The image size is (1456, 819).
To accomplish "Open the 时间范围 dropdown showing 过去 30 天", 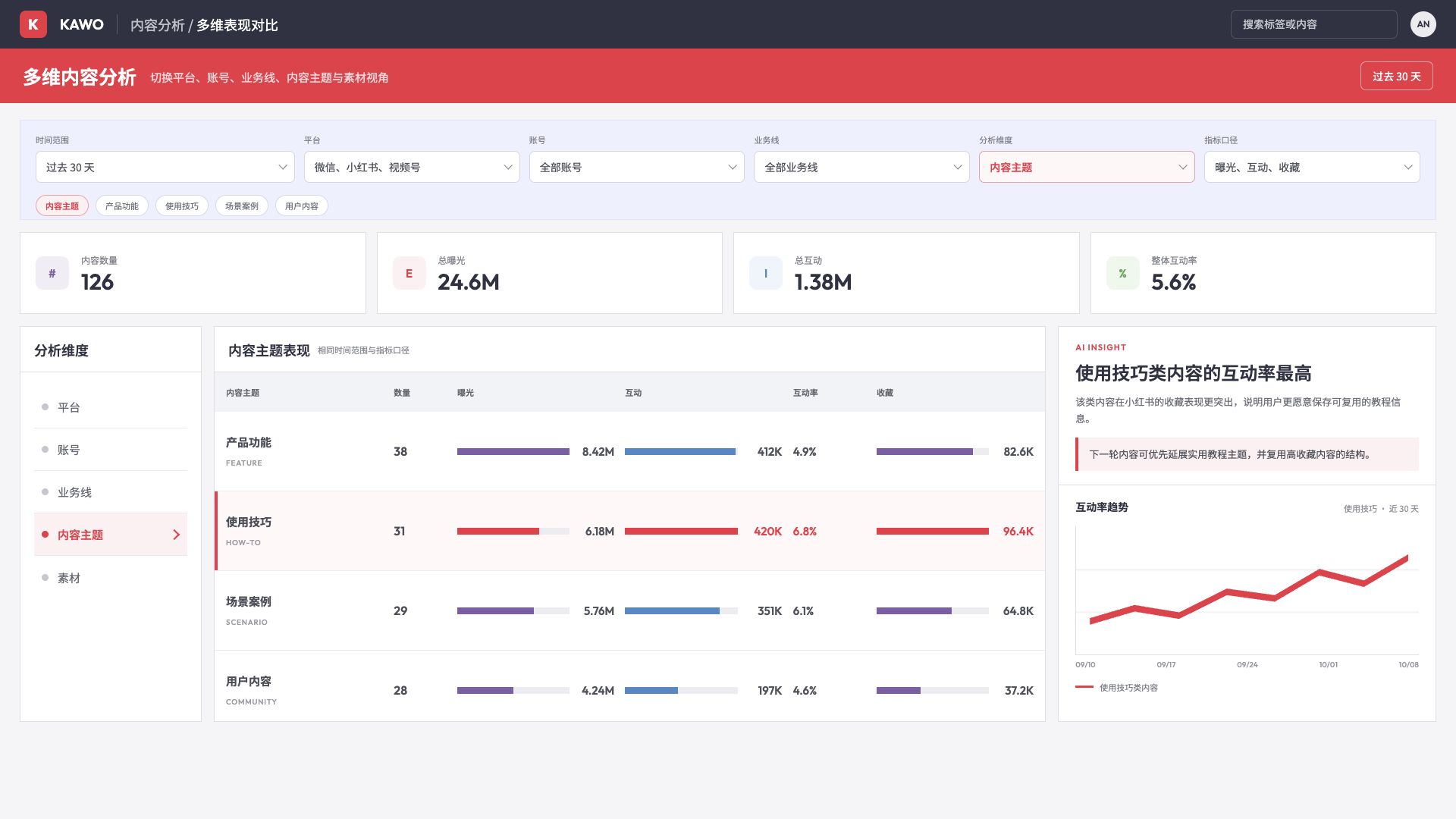I will 165,167.
